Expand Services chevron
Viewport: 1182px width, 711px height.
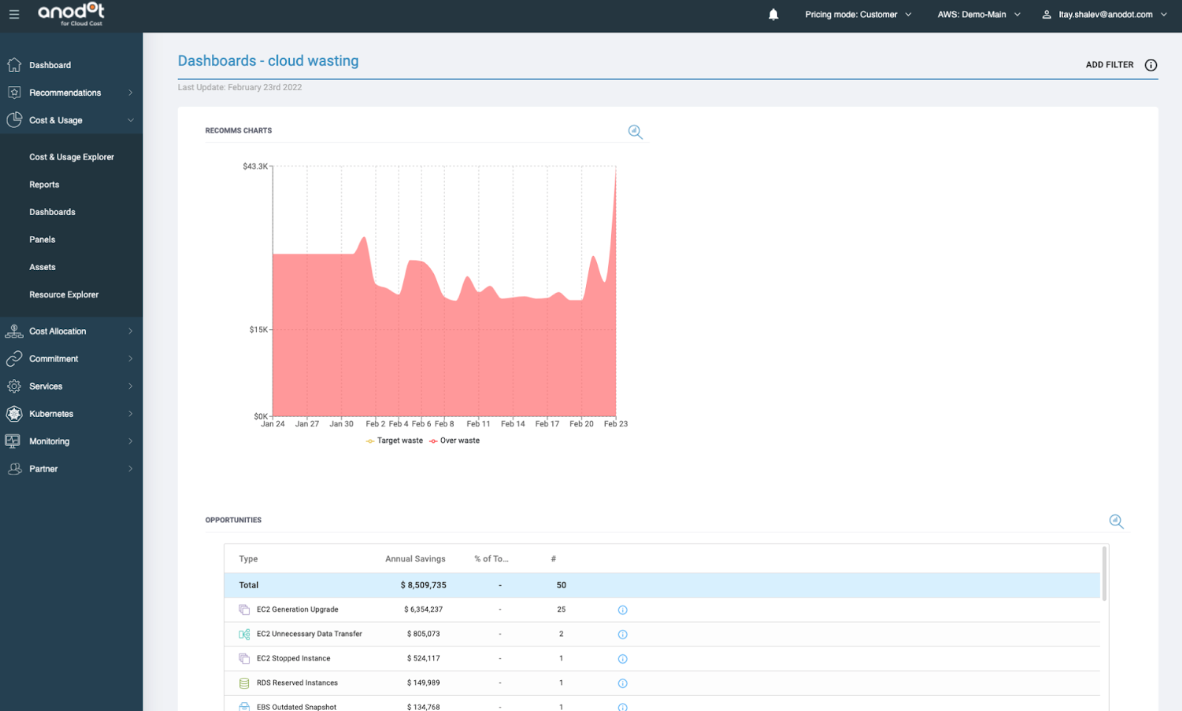pos(130,386)
